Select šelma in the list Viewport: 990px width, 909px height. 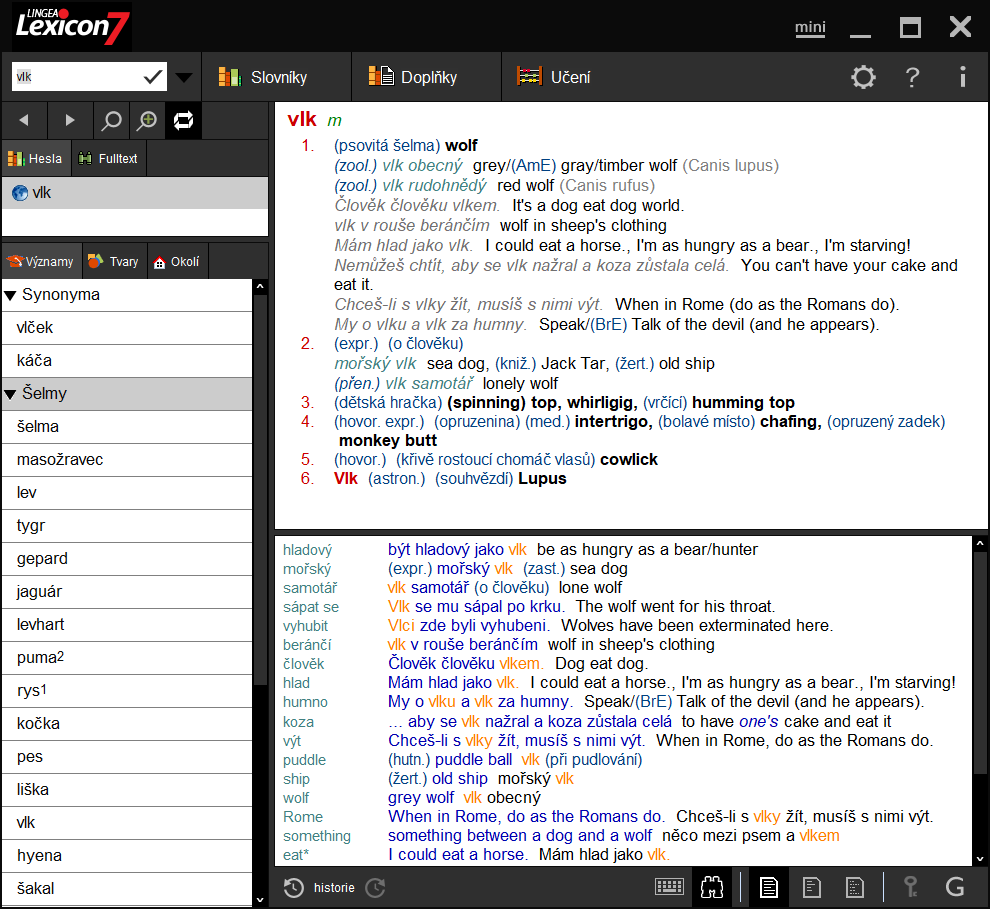(x=128, y=427)
